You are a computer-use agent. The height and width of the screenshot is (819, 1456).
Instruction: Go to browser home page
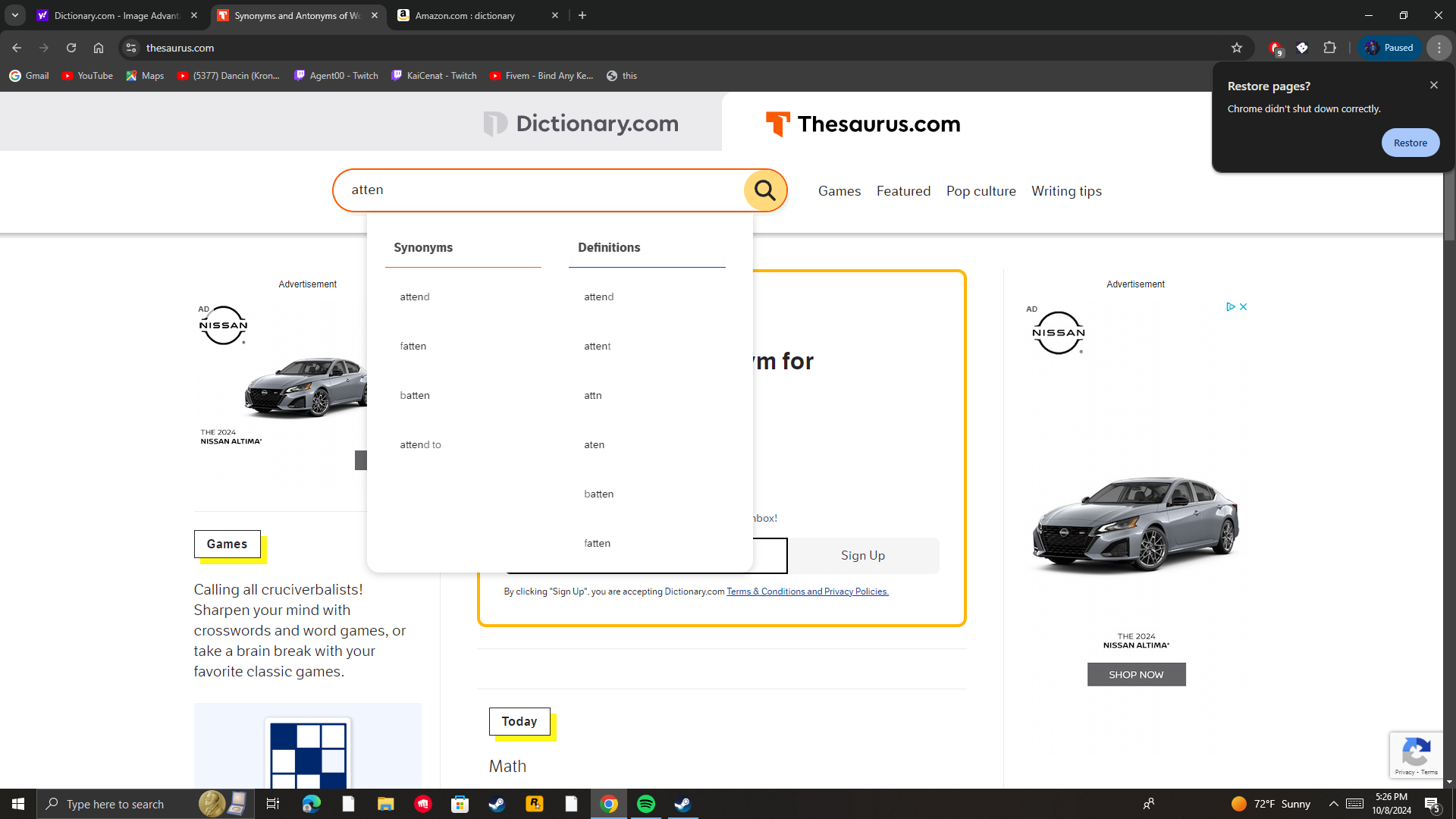click(99, 48)
